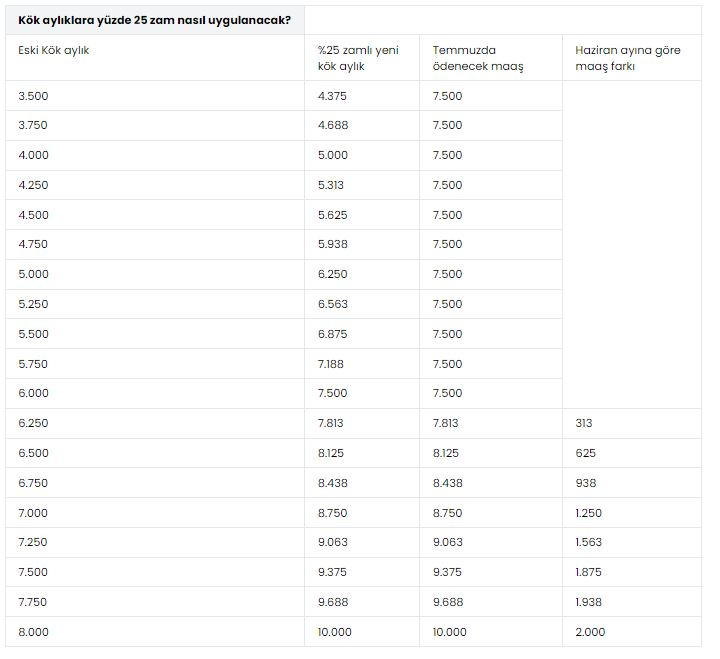The width and height of the screenshot is (720, 659).
Task: Select the 6.563 raised salary cell
Action: pyautogui.click(x=333, y=304)
